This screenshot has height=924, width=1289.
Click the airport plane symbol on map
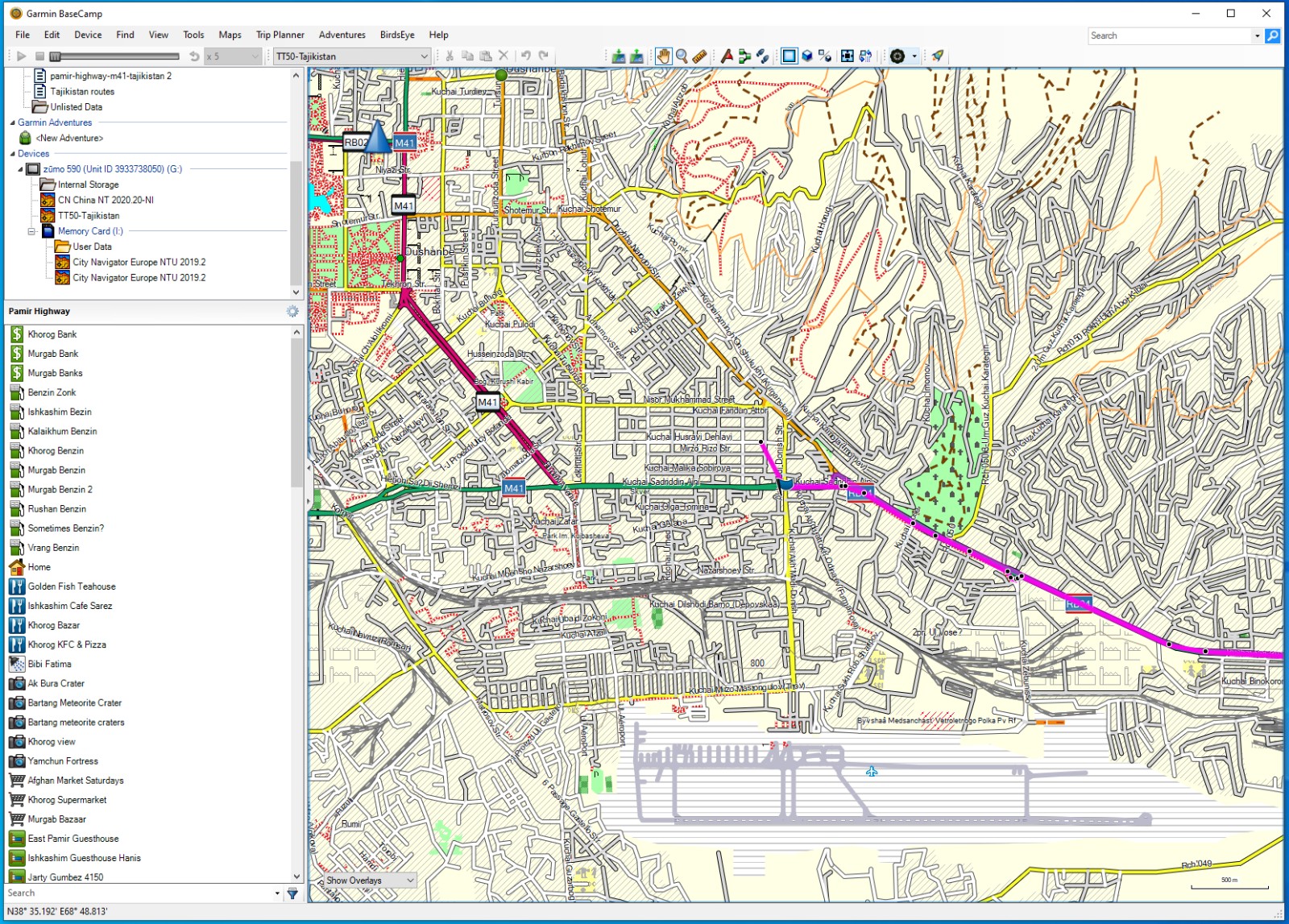(x=872, y=771)
